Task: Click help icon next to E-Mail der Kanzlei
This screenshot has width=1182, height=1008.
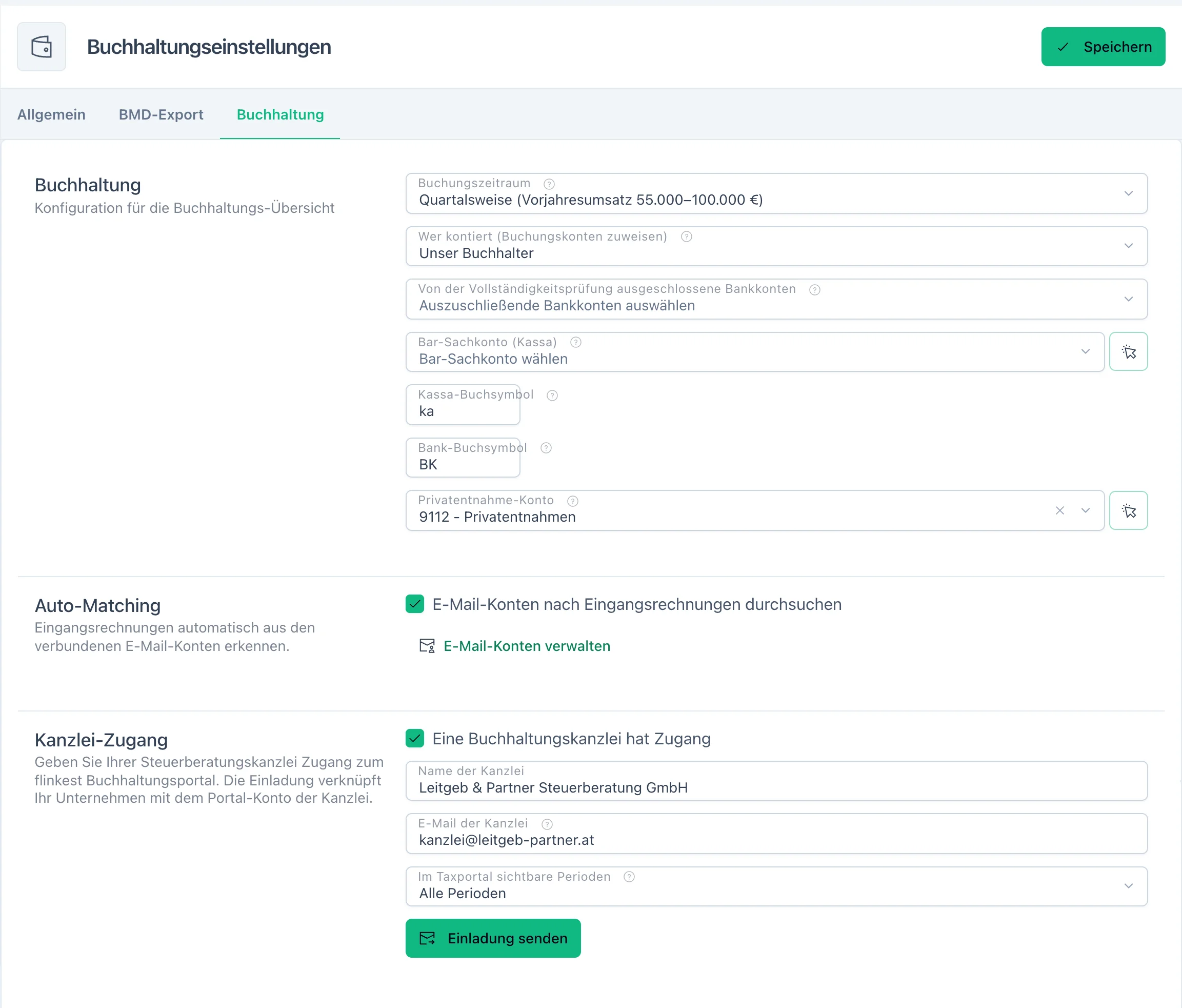Action: point(547,824)
